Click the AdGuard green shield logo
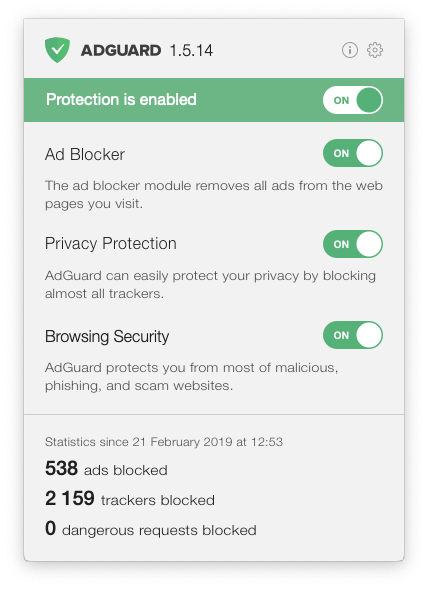Viewport: 428px width, 589px height. point(57,50)
